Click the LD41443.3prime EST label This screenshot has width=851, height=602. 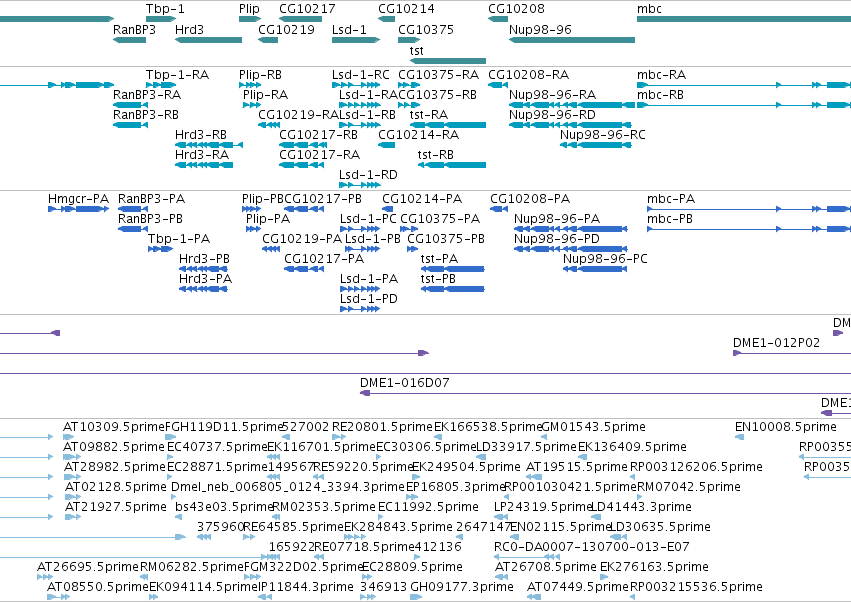tap(641, 507)
